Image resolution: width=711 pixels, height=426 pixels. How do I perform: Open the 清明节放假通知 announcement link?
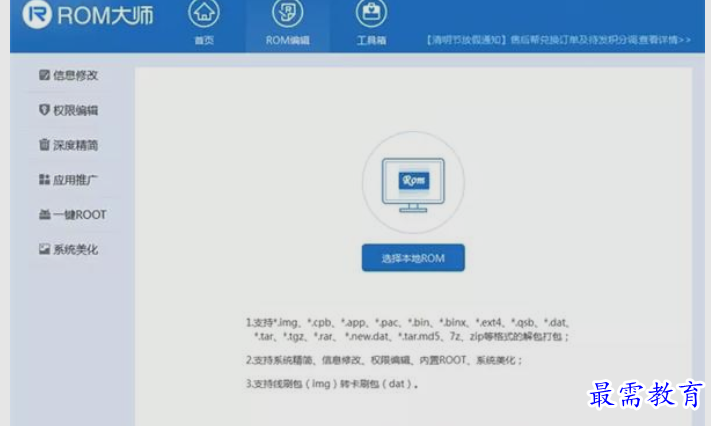tap(557, 40)
